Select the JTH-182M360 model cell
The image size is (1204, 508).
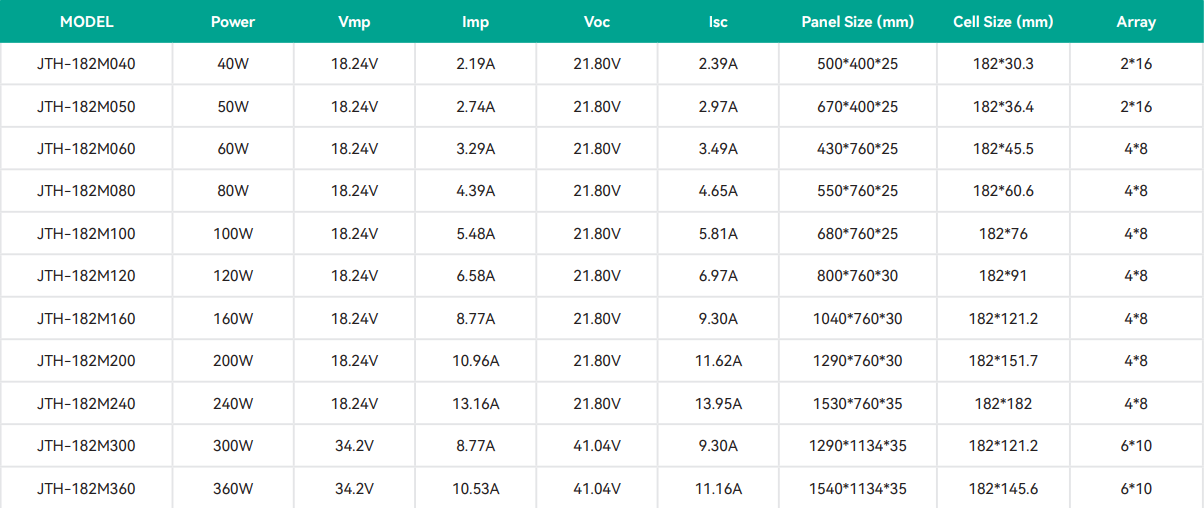tap(86, 489)
